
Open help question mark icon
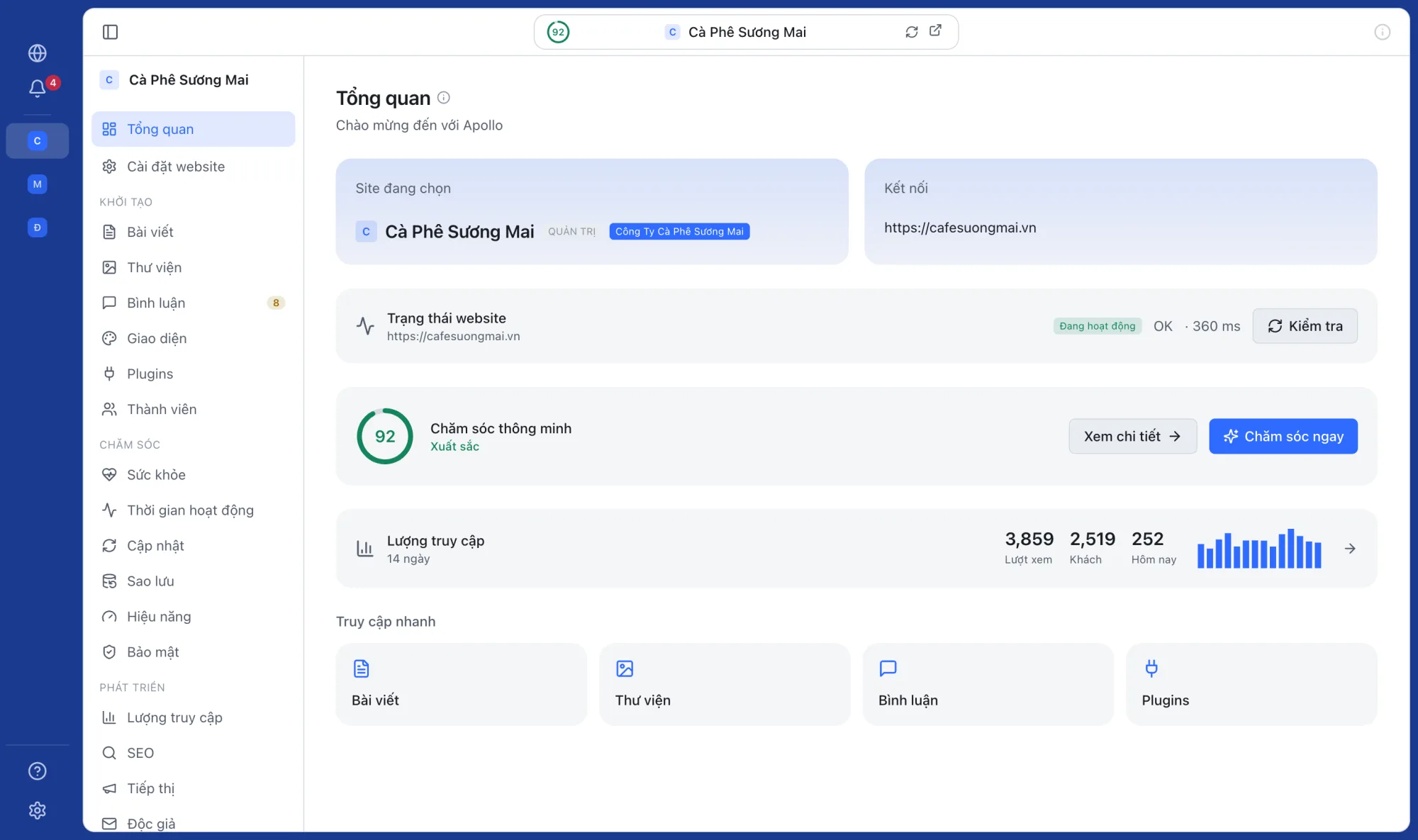click(38, 771)
